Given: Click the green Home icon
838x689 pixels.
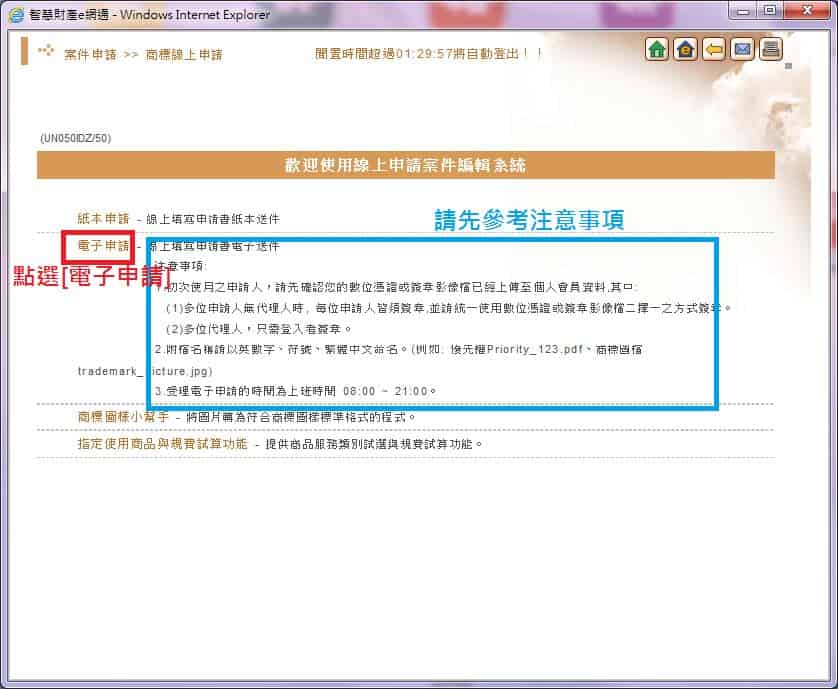Looking at the screenshot, I should pyautogui.click(x=657, y=48).
